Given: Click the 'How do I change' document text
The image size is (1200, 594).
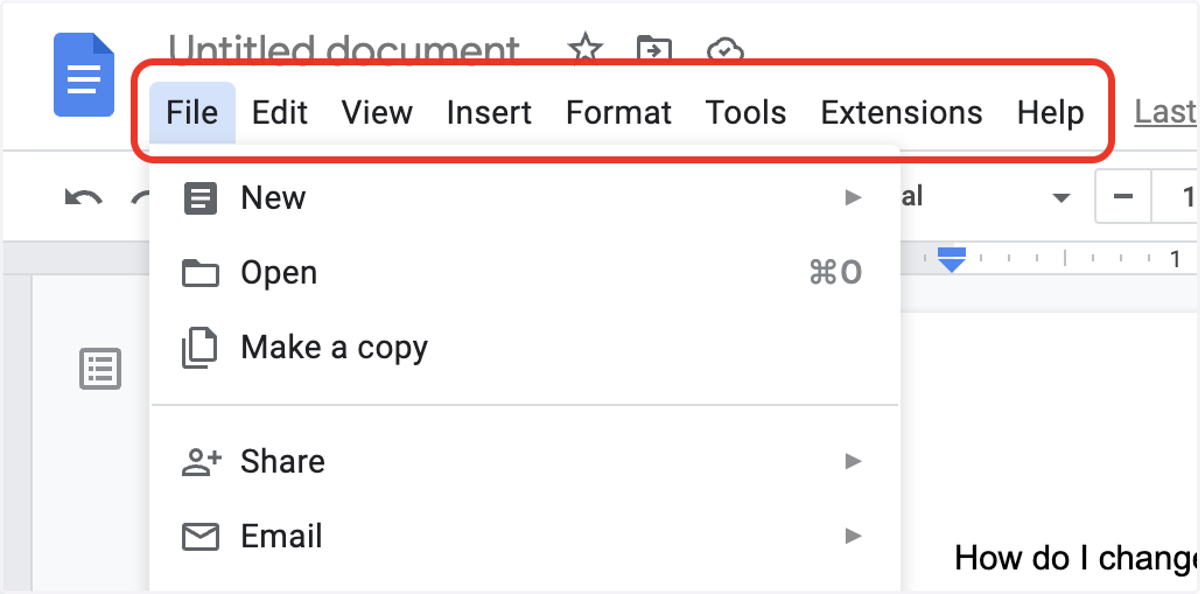Looking at the screenshot, I should [1077, 558].
